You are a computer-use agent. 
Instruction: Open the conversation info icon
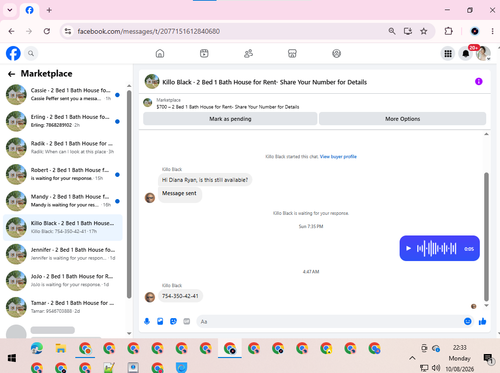click(479, 82)
